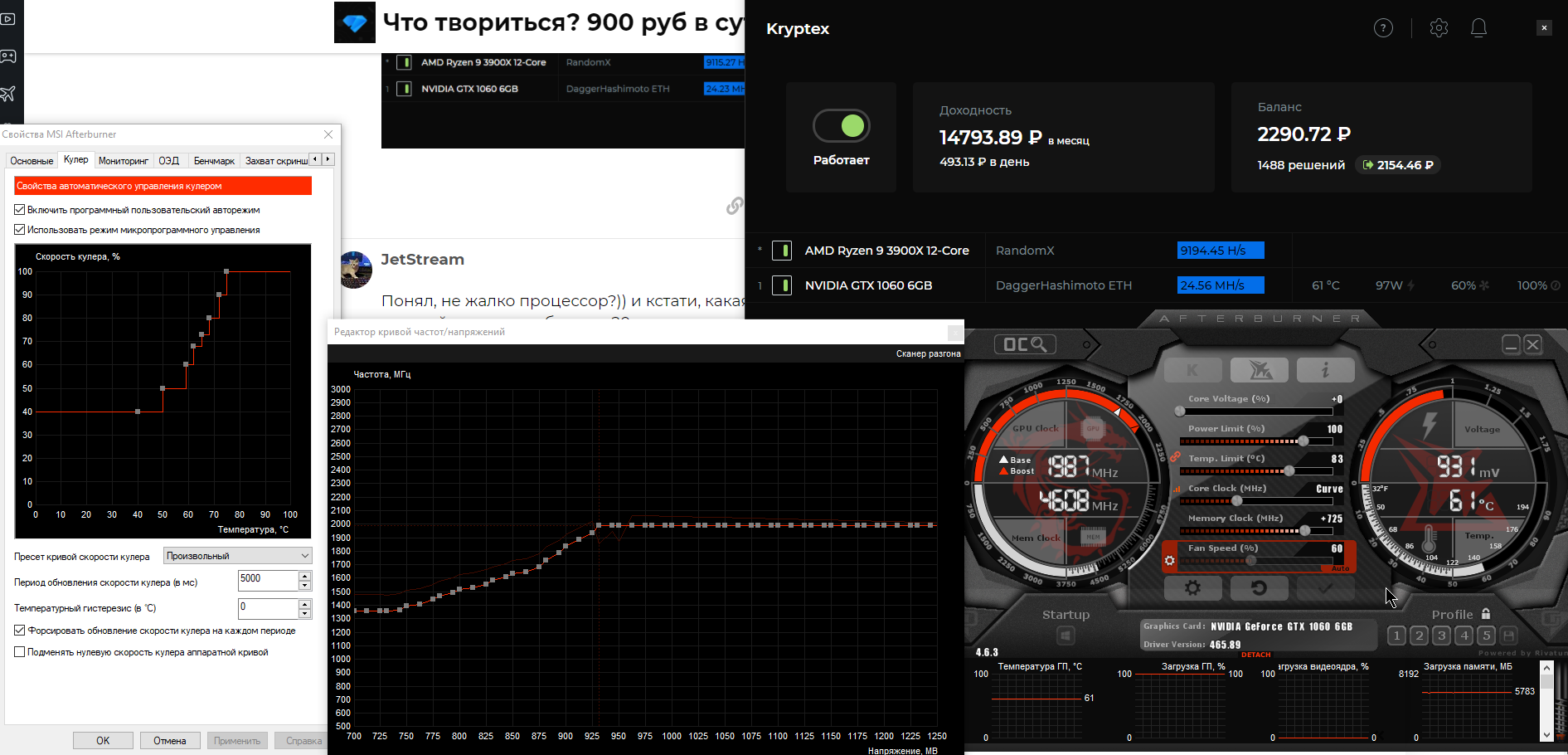Select profile slot 3 in Afterburner
This screenshot has height=755, width=1568.
pos(1441,636)
